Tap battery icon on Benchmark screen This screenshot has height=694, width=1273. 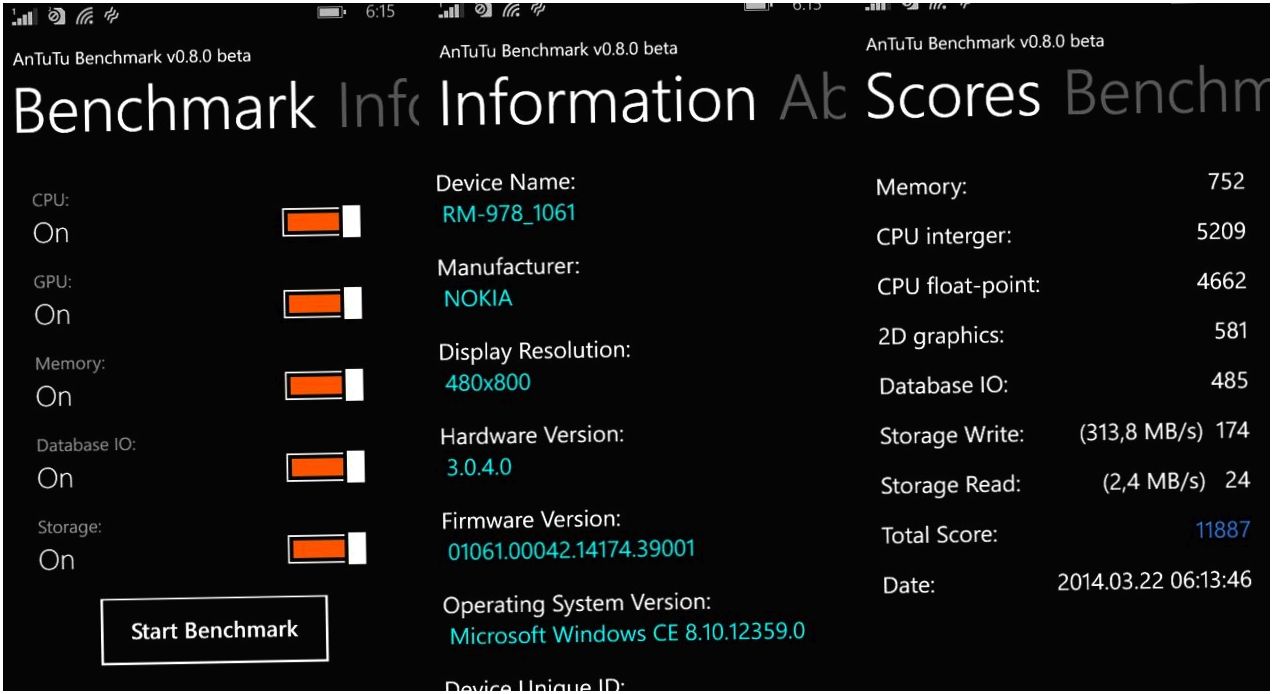coord(330,14)
